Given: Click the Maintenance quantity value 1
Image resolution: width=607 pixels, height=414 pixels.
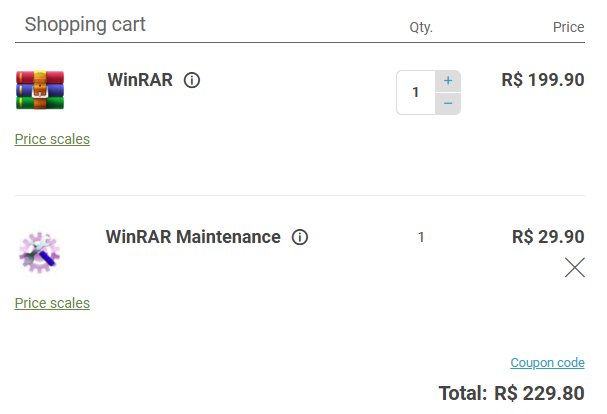Looking at the screenshot, I should point(421,237).
